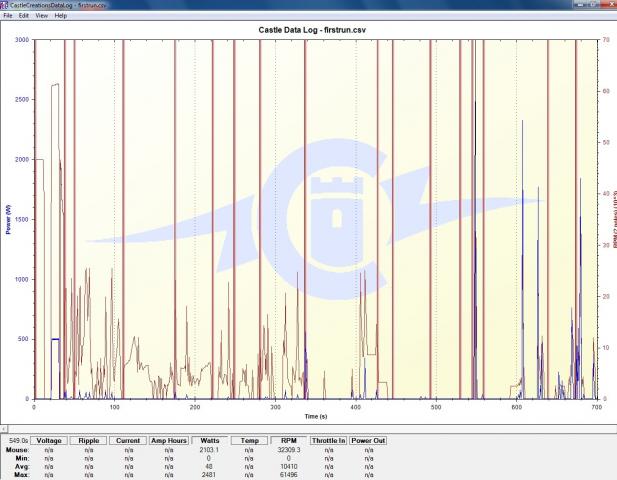Toggle the Current data series button
617x480 pixels.
click(128, 441)
